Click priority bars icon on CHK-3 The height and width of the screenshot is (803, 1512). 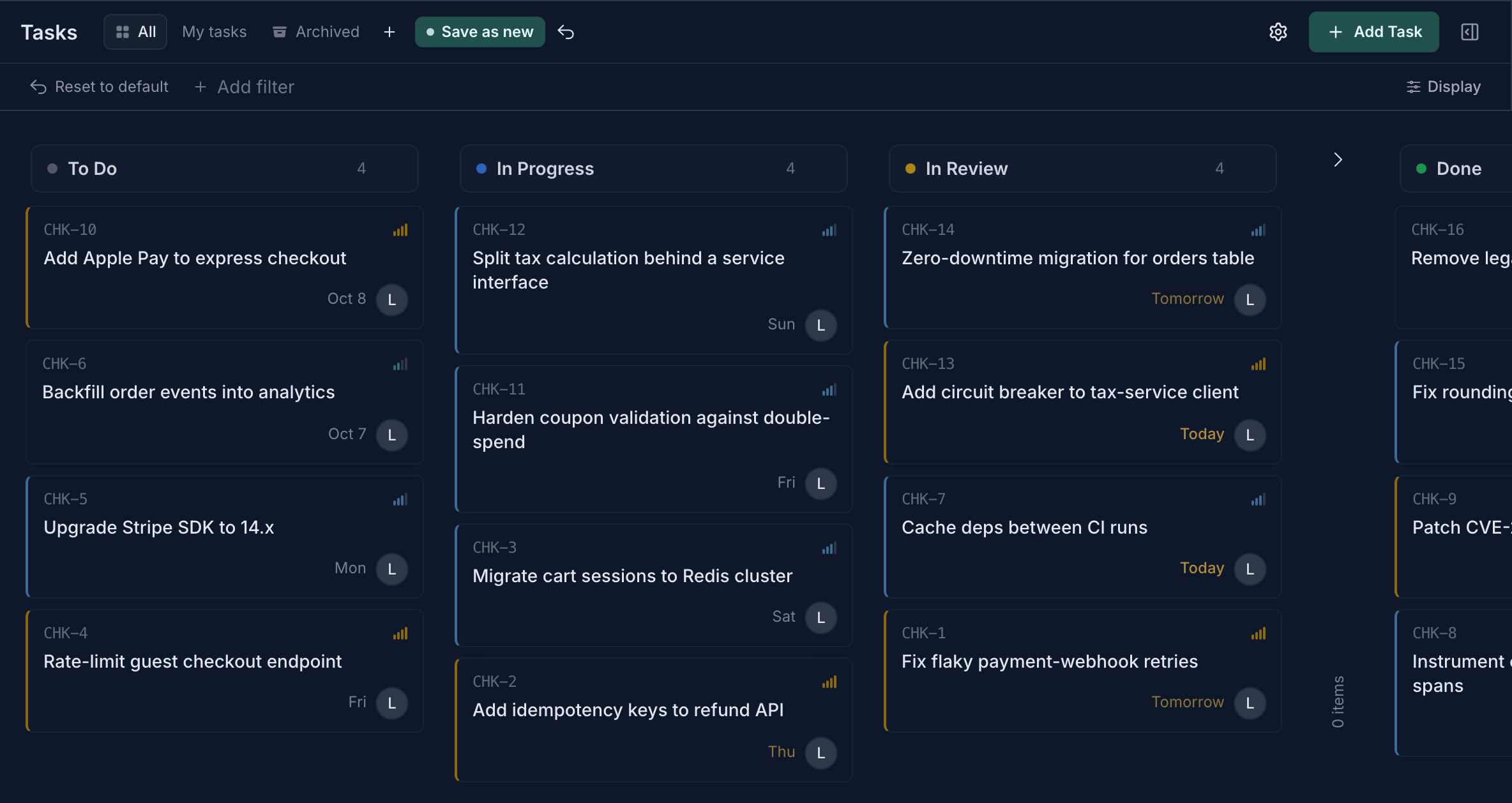(829, 548)
